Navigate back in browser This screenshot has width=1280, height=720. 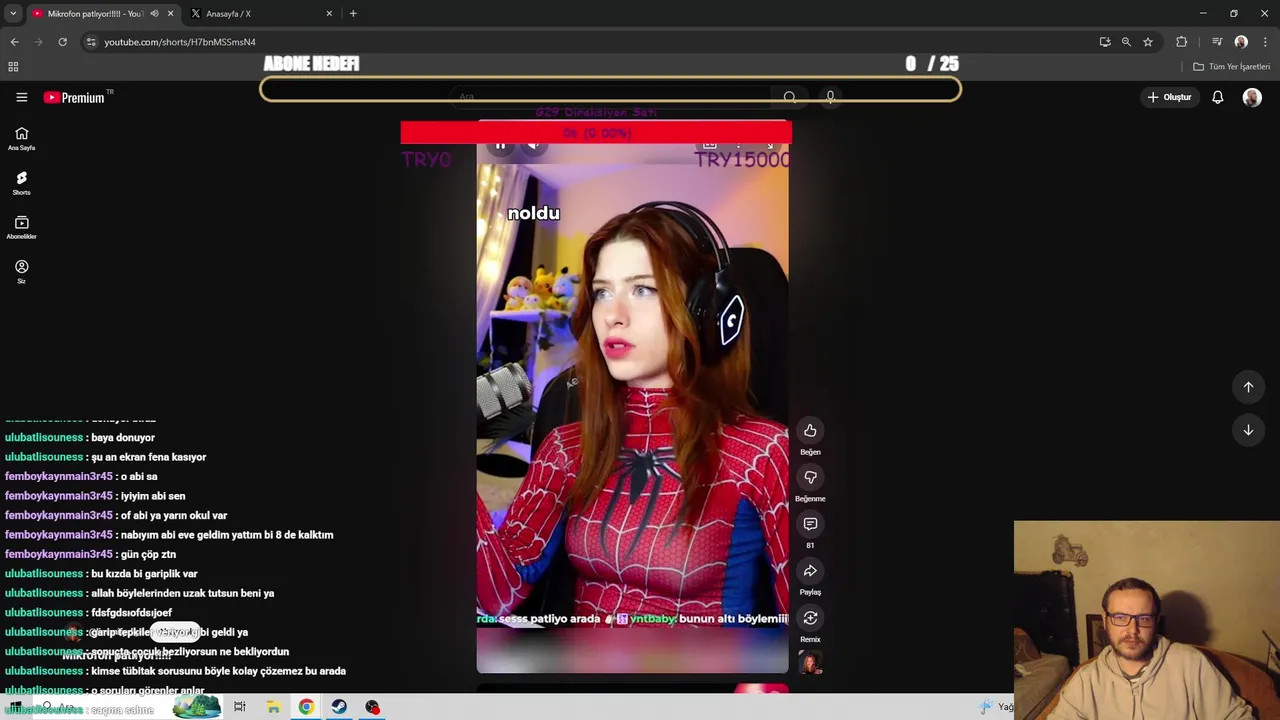(14, 42)
